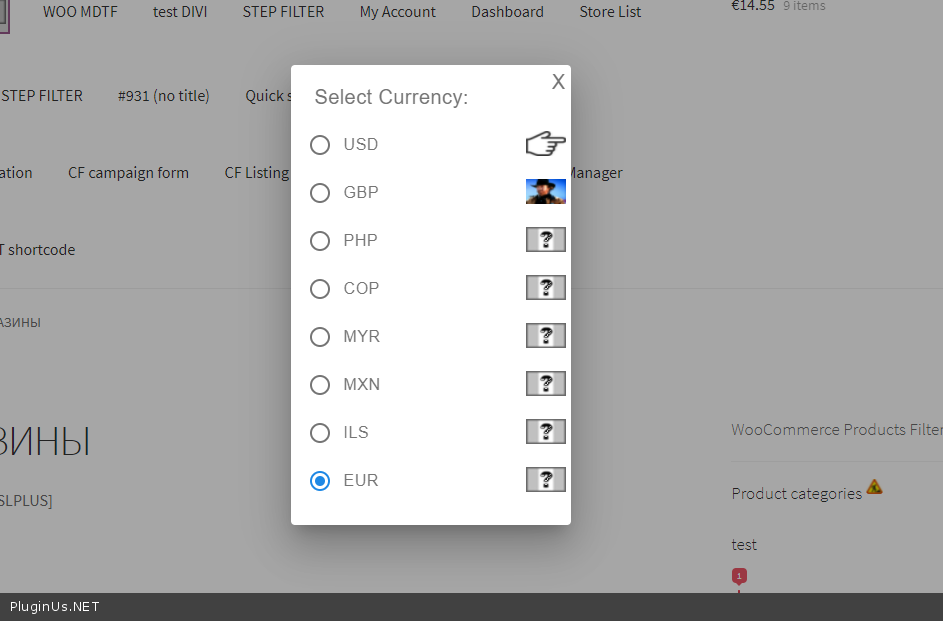Click the question mark flag beside EUR

[545, 480]
